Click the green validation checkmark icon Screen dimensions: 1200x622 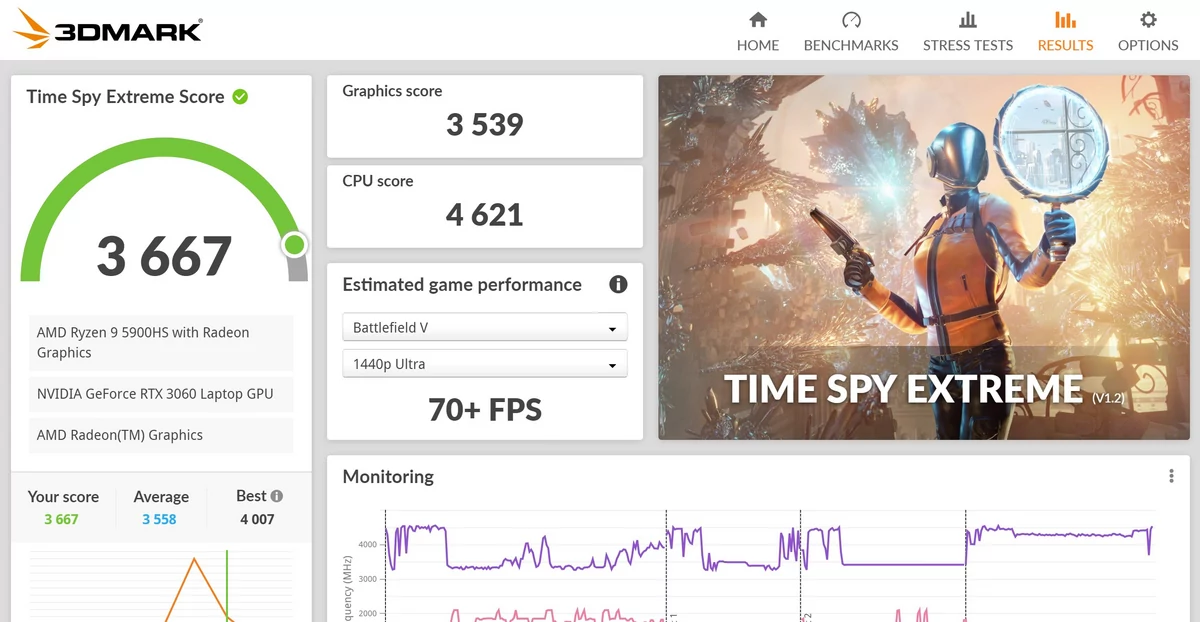coord(240,97)
